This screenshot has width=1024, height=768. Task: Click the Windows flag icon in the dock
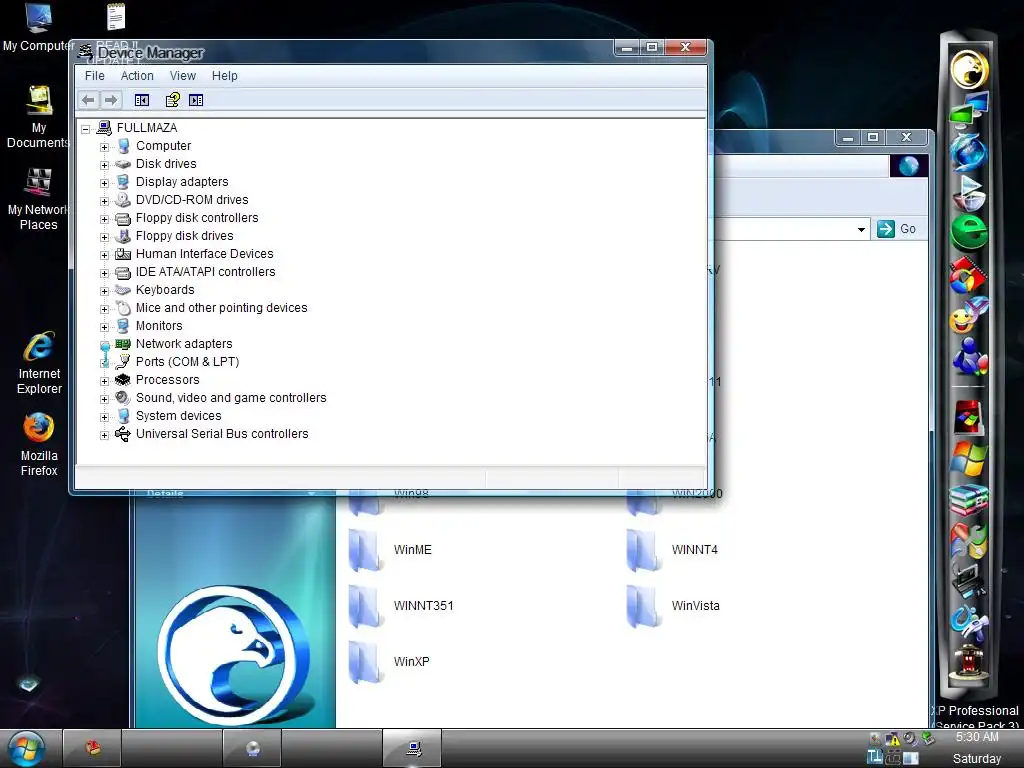point(969,458)
